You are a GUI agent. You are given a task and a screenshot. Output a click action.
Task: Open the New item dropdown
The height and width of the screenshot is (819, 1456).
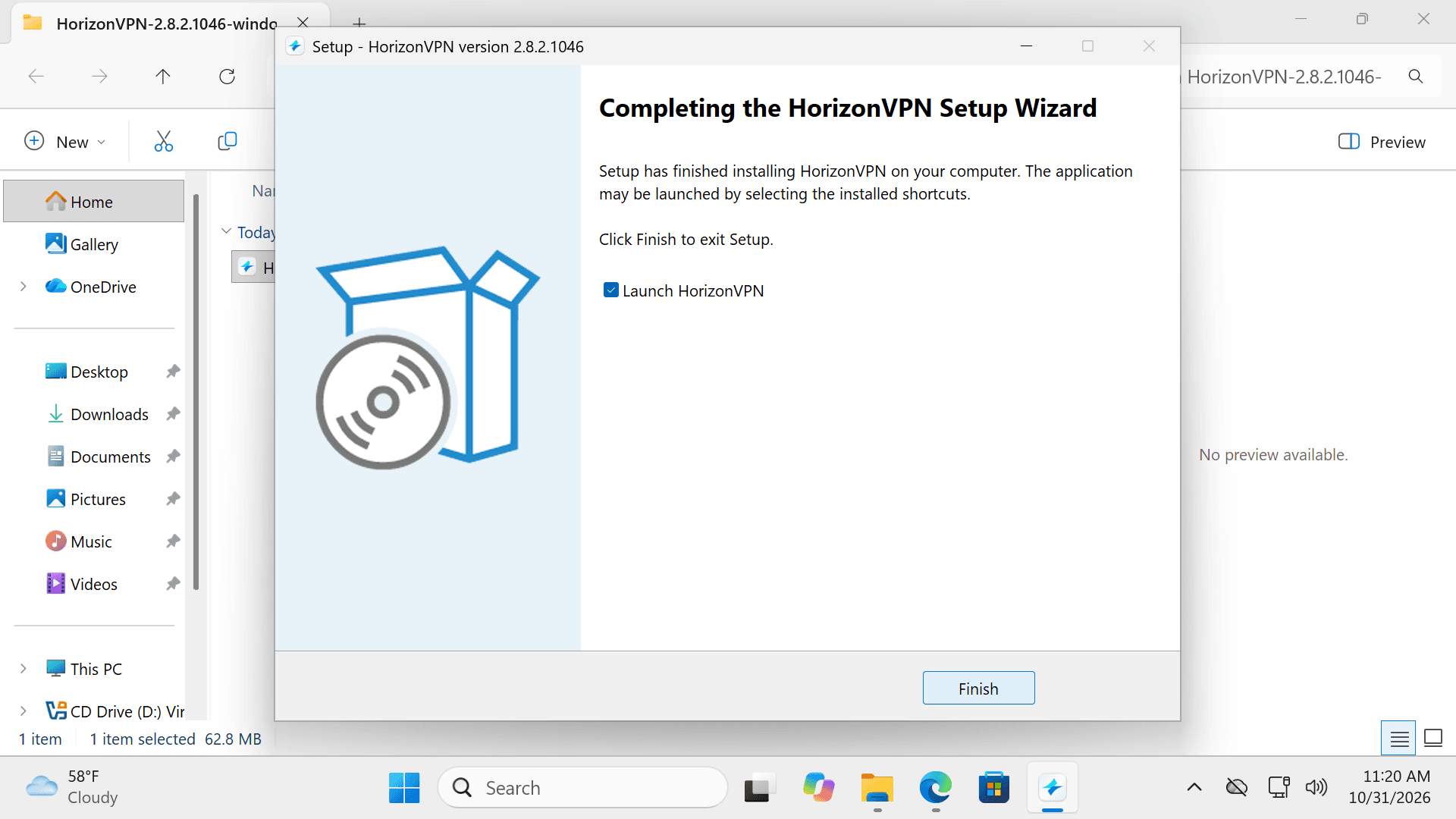click(65, 142)
